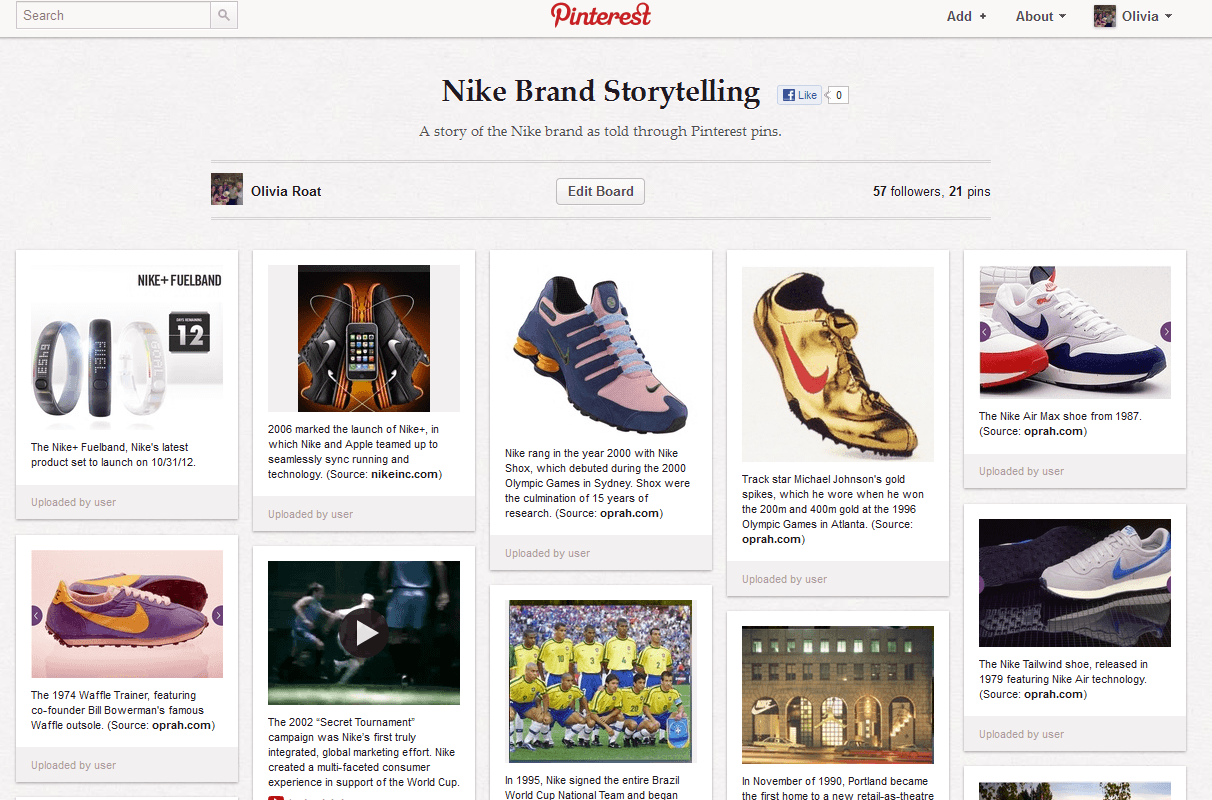Open the About dropdown menu
This screenshot has height=800, width=1212.
coord(1039,16)
